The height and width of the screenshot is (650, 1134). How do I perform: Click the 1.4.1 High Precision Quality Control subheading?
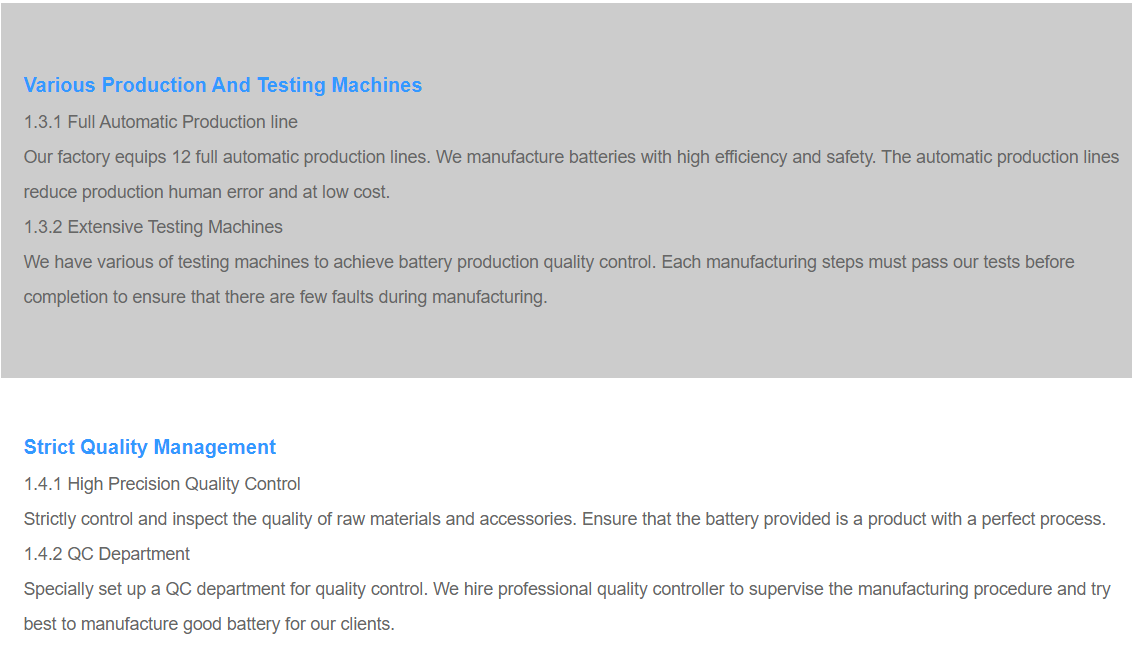[x=162, y=484]
